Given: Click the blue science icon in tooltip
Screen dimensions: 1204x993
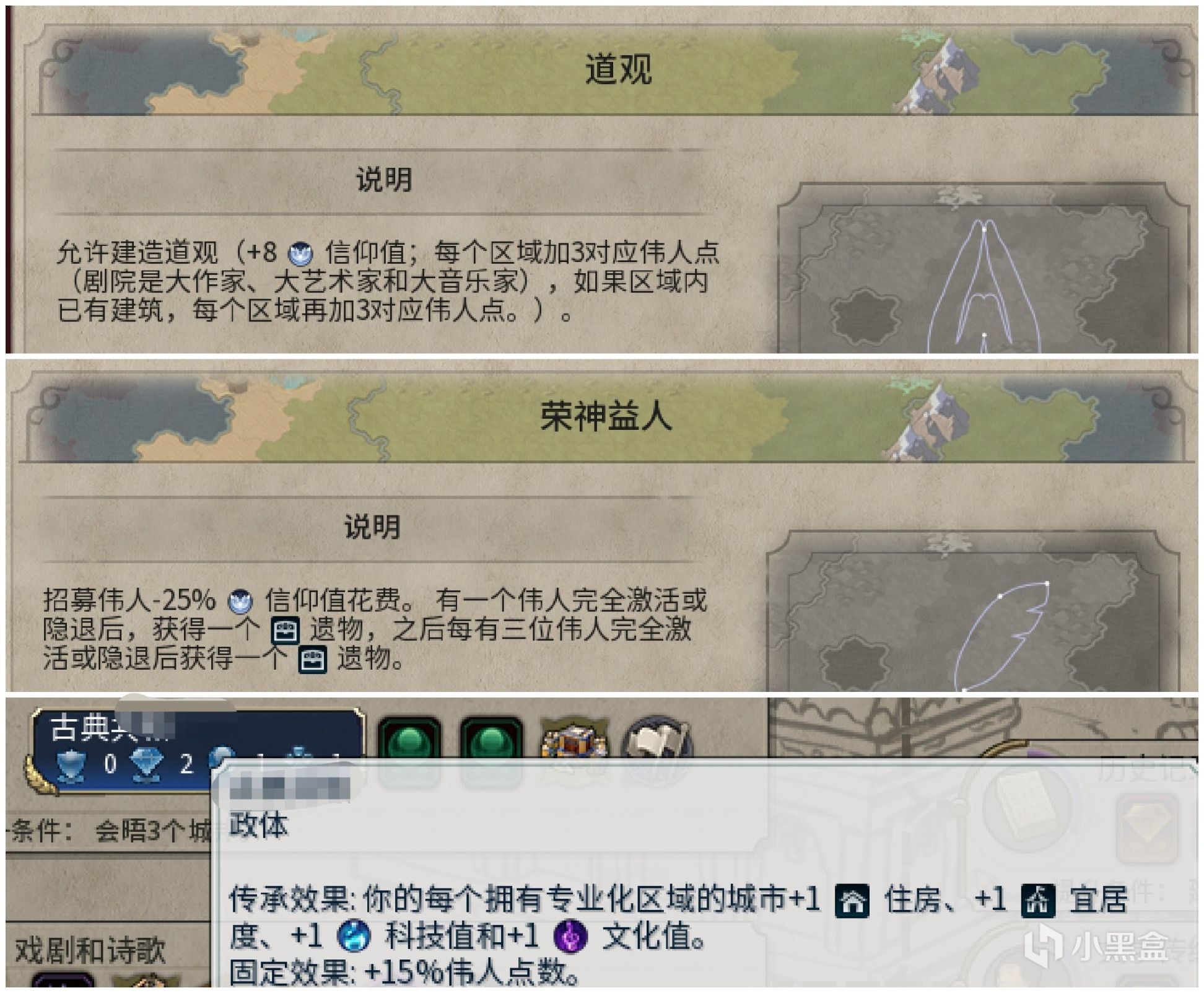Looking at the screenshot, I should pyautogui.click(x=354, y=935).
